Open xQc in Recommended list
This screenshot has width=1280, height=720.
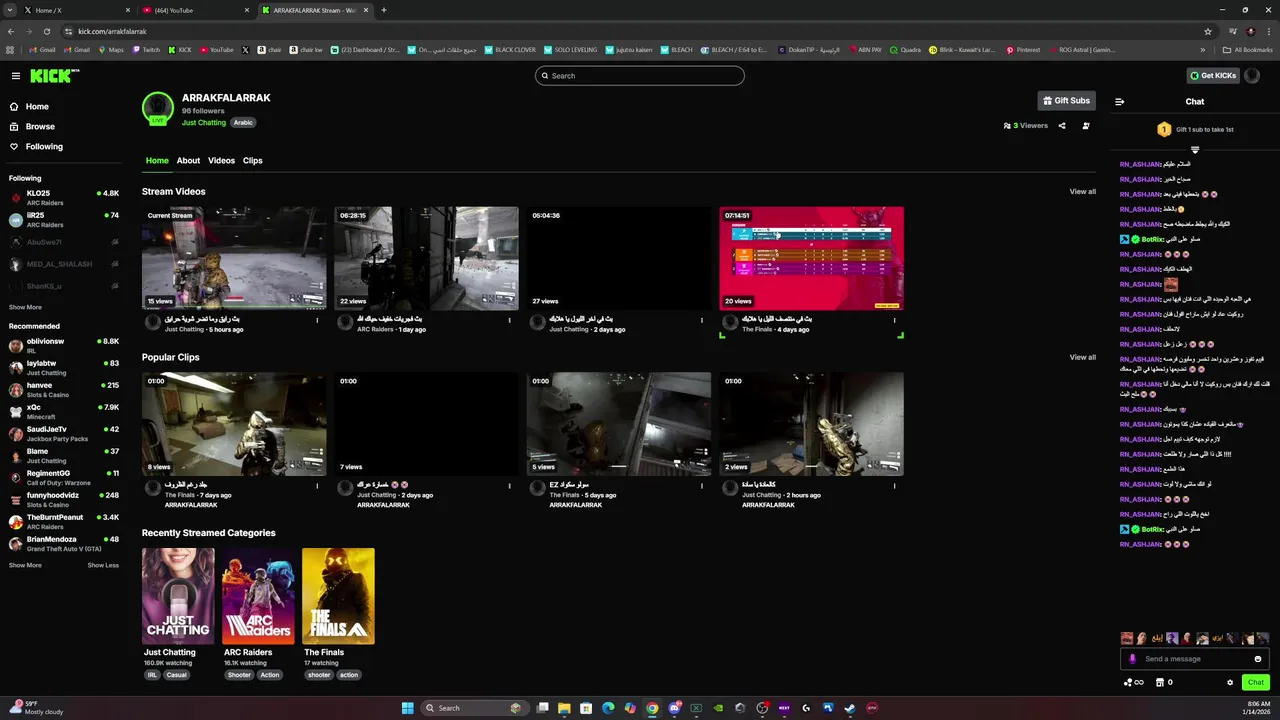pyautogui.click(x=64, y=412)
